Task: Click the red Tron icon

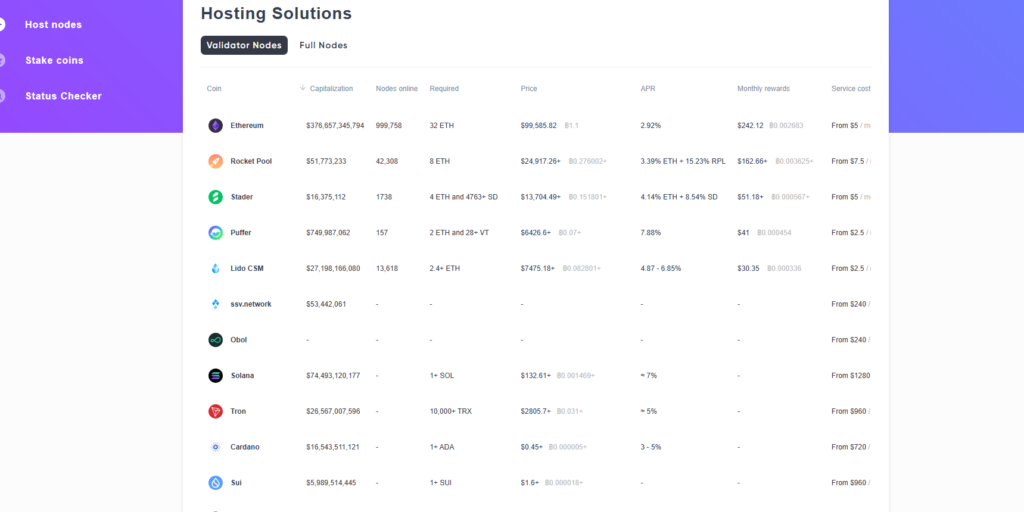Action: (x=215, y=411)
